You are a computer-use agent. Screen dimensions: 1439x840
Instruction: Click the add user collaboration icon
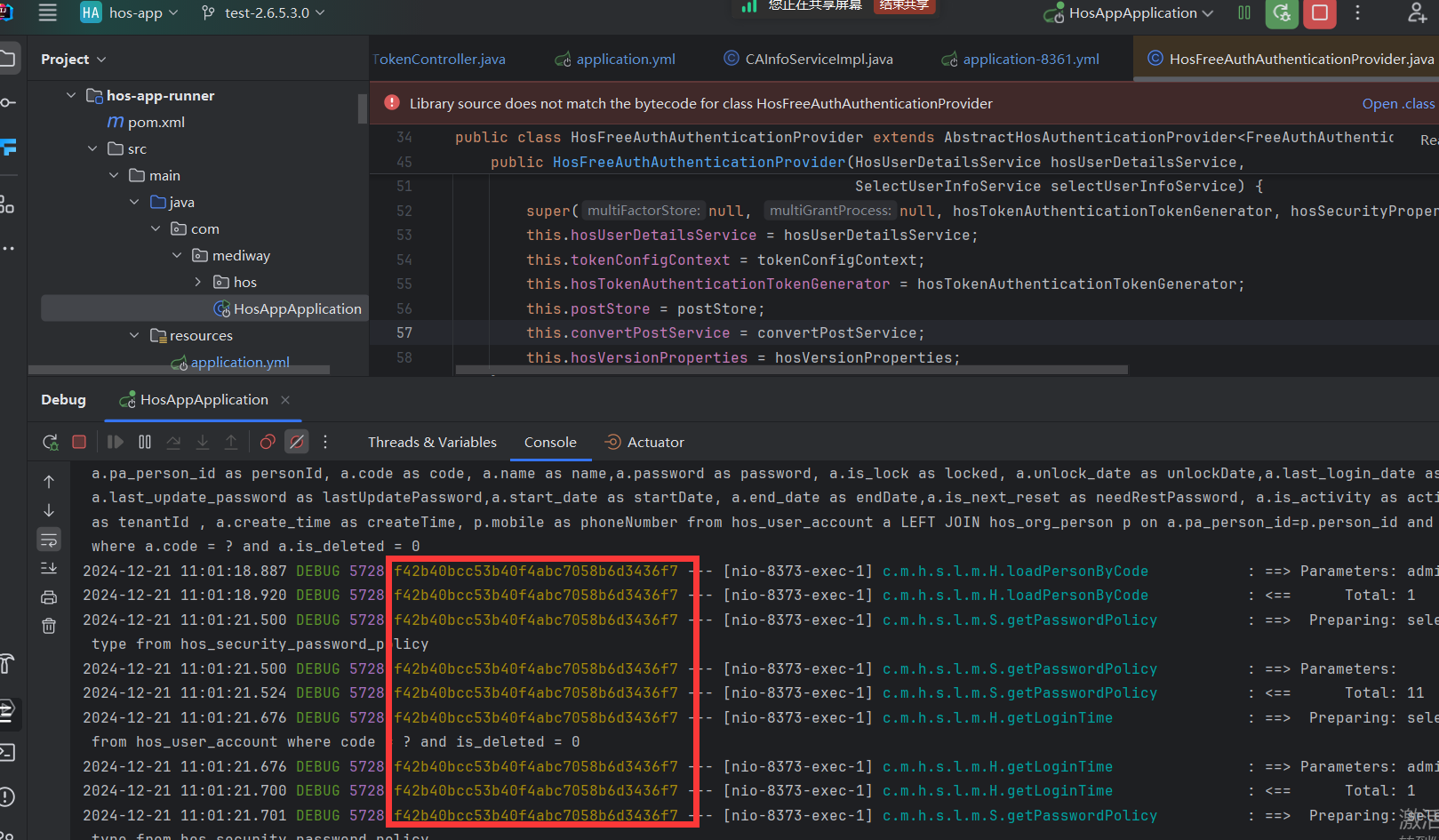[x=1417, y=12]
